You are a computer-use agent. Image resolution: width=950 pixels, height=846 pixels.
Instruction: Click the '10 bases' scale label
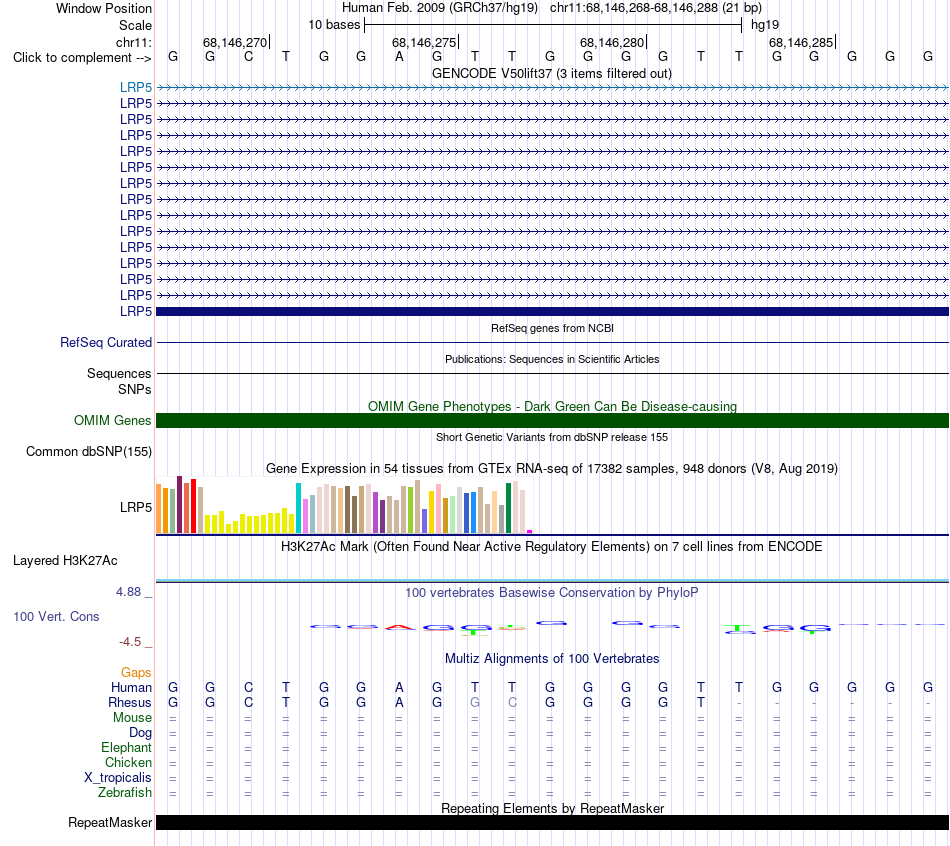(334, 25)
